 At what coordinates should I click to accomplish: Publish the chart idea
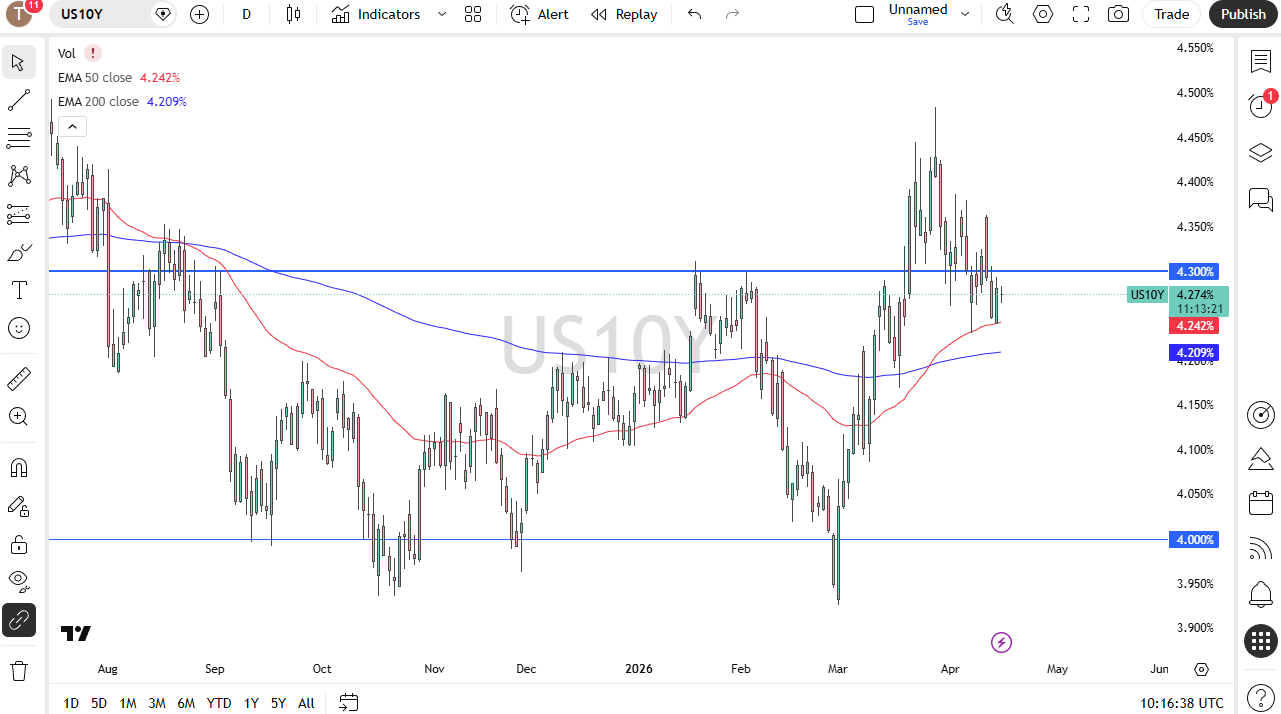click(x=1243, y=14)
